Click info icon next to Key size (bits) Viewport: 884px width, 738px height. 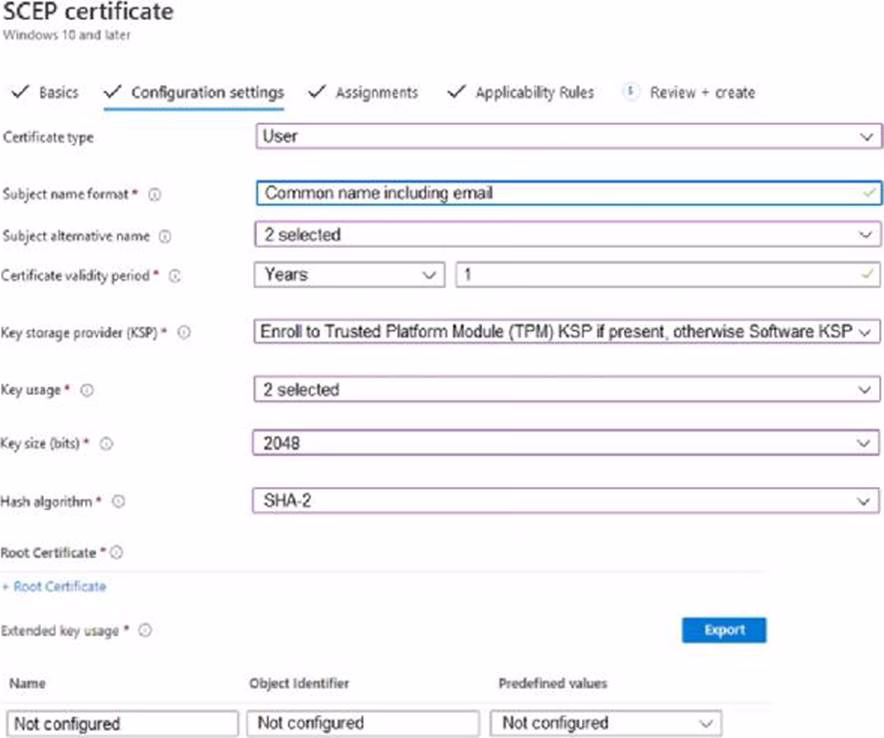pyautogui.click(x=106, y=444)
